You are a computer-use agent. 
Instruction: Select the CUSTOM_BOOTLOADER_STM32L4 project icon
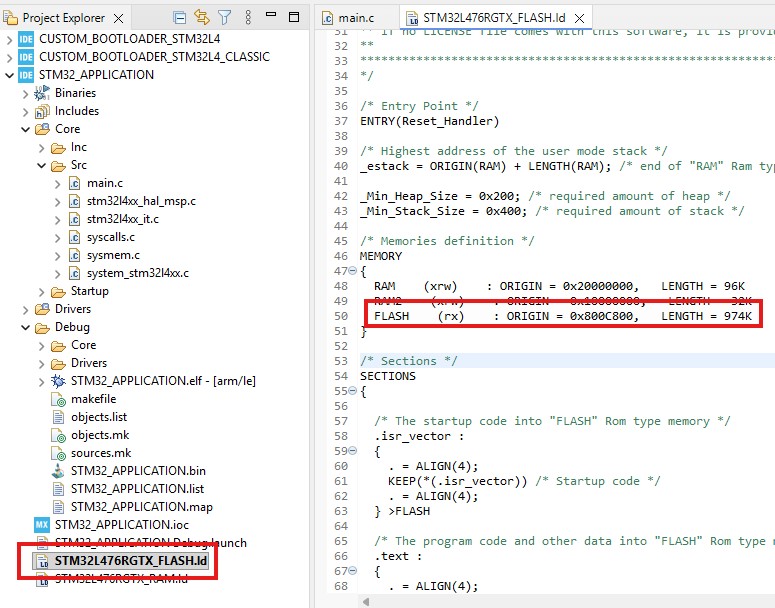(26, 39)
